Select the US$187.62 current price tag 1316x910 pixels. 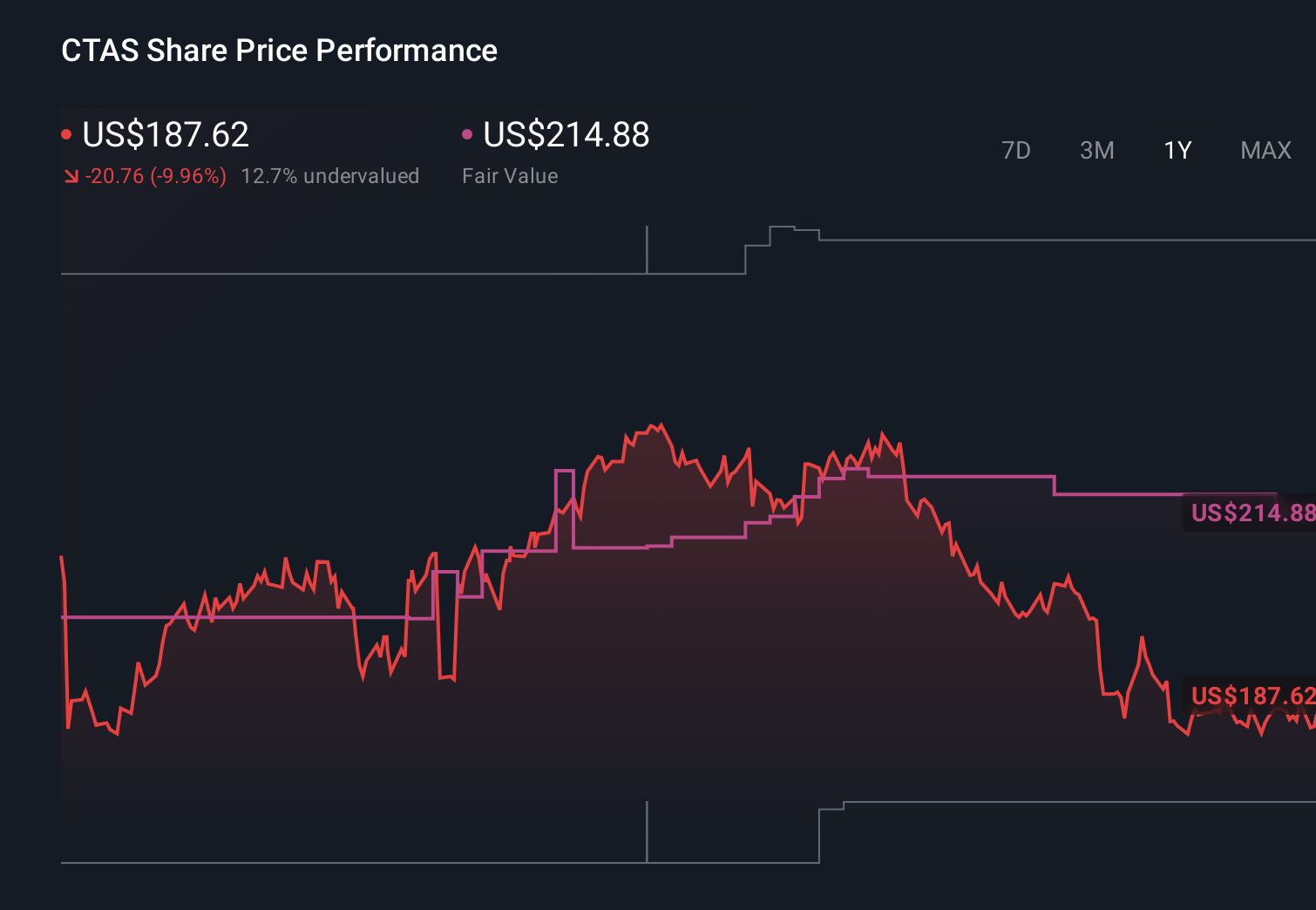[1251, 696]
